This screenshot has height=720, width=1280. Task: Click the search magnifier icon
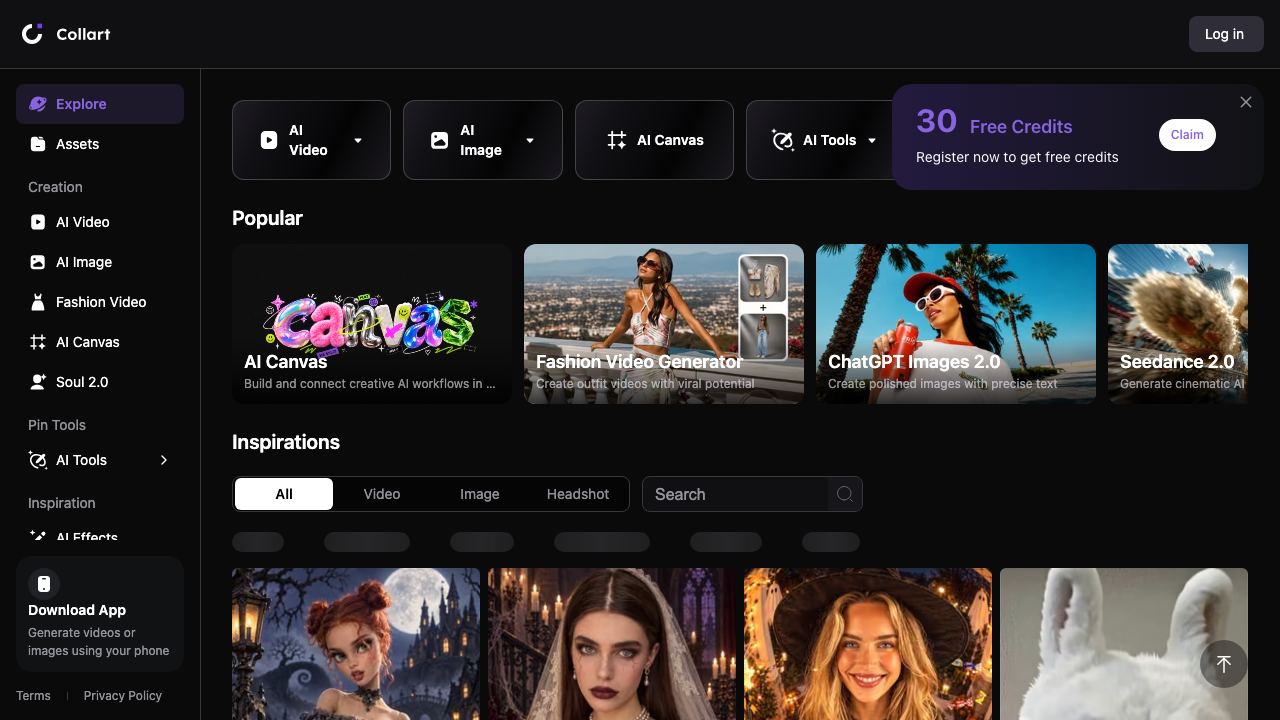point(845,494)
